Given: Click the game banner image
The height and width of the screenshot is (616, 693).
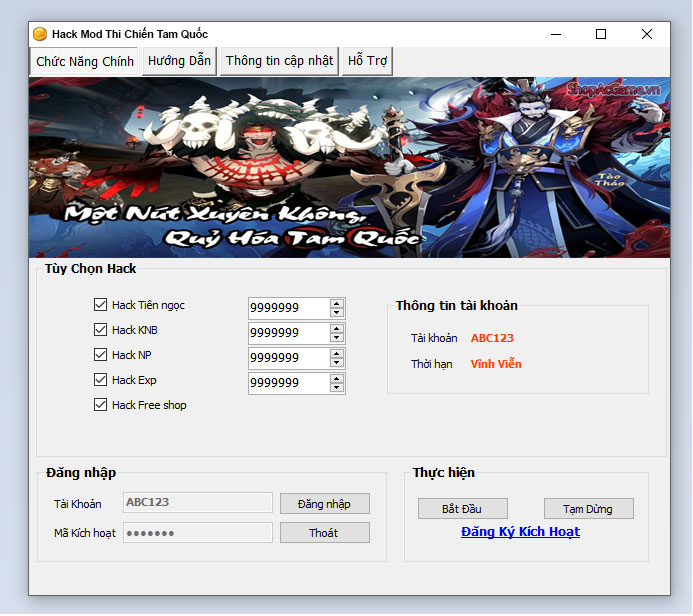Looking at the screenshot, I should coord(349,167).
